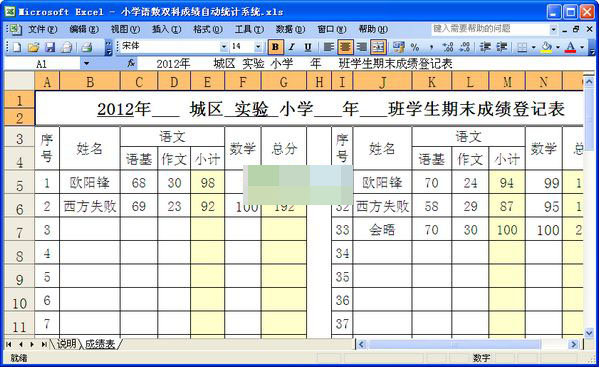
Task: Click the Select All corner button
Action: click(x=19, y=81)
